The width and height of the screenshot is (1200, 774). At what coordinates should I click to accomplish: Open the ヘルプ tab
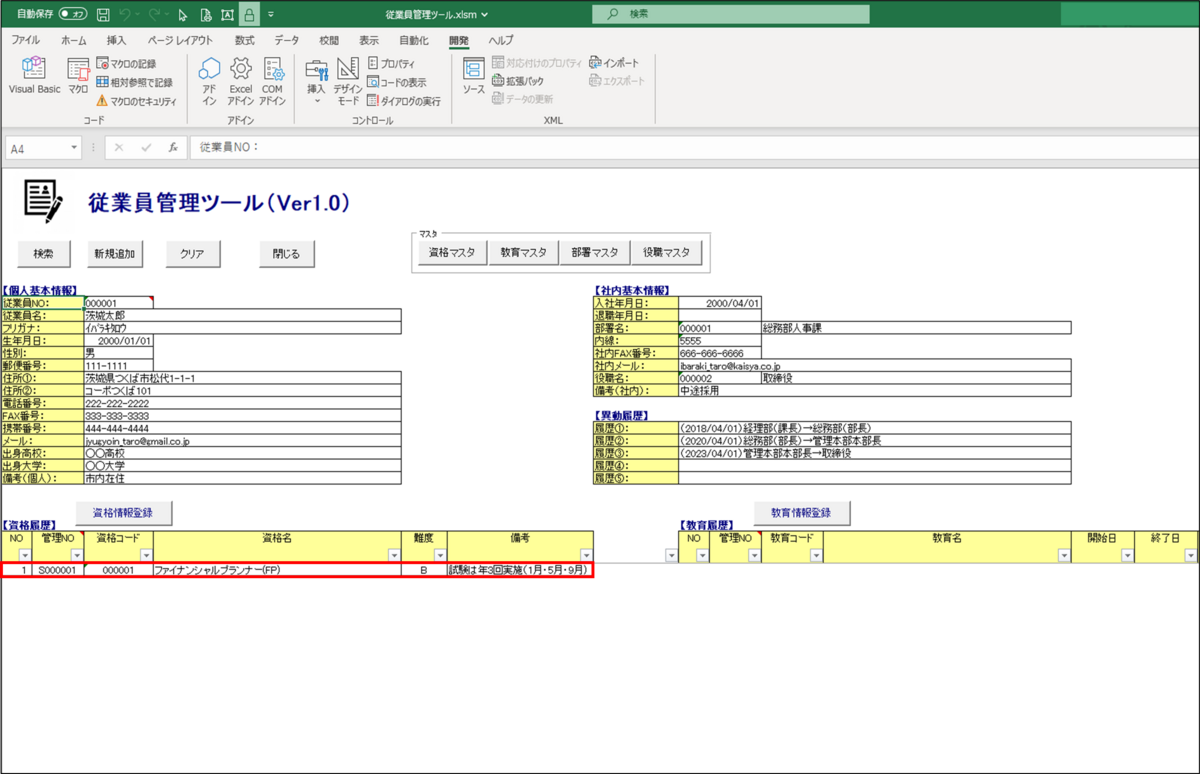[501, 40]
